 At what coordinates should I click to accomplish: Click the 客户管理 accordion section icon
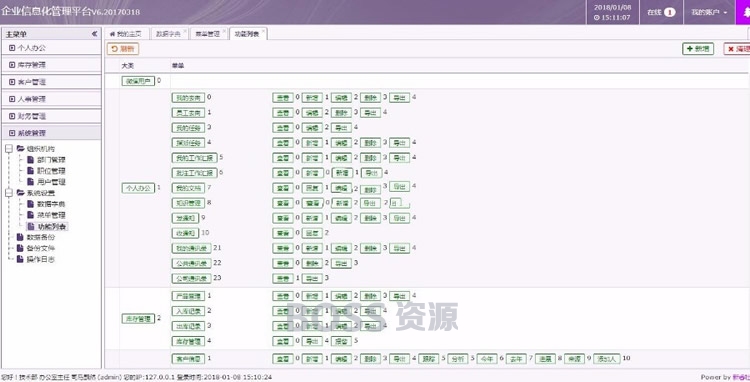click(x=12, y=82)
